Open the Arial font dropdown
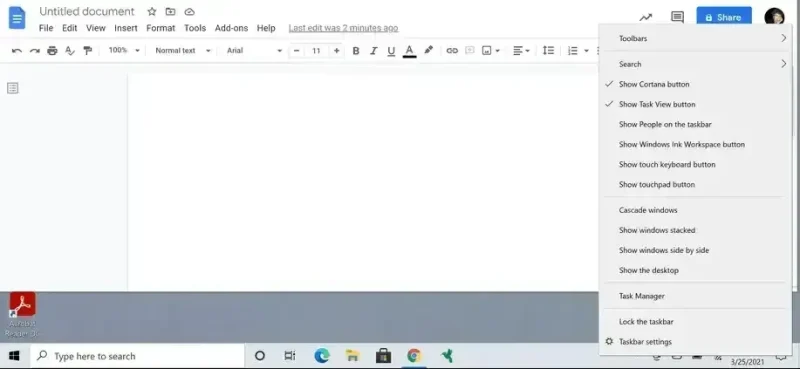This screenshot has width=800, height=369. click(x=254, y=51)
